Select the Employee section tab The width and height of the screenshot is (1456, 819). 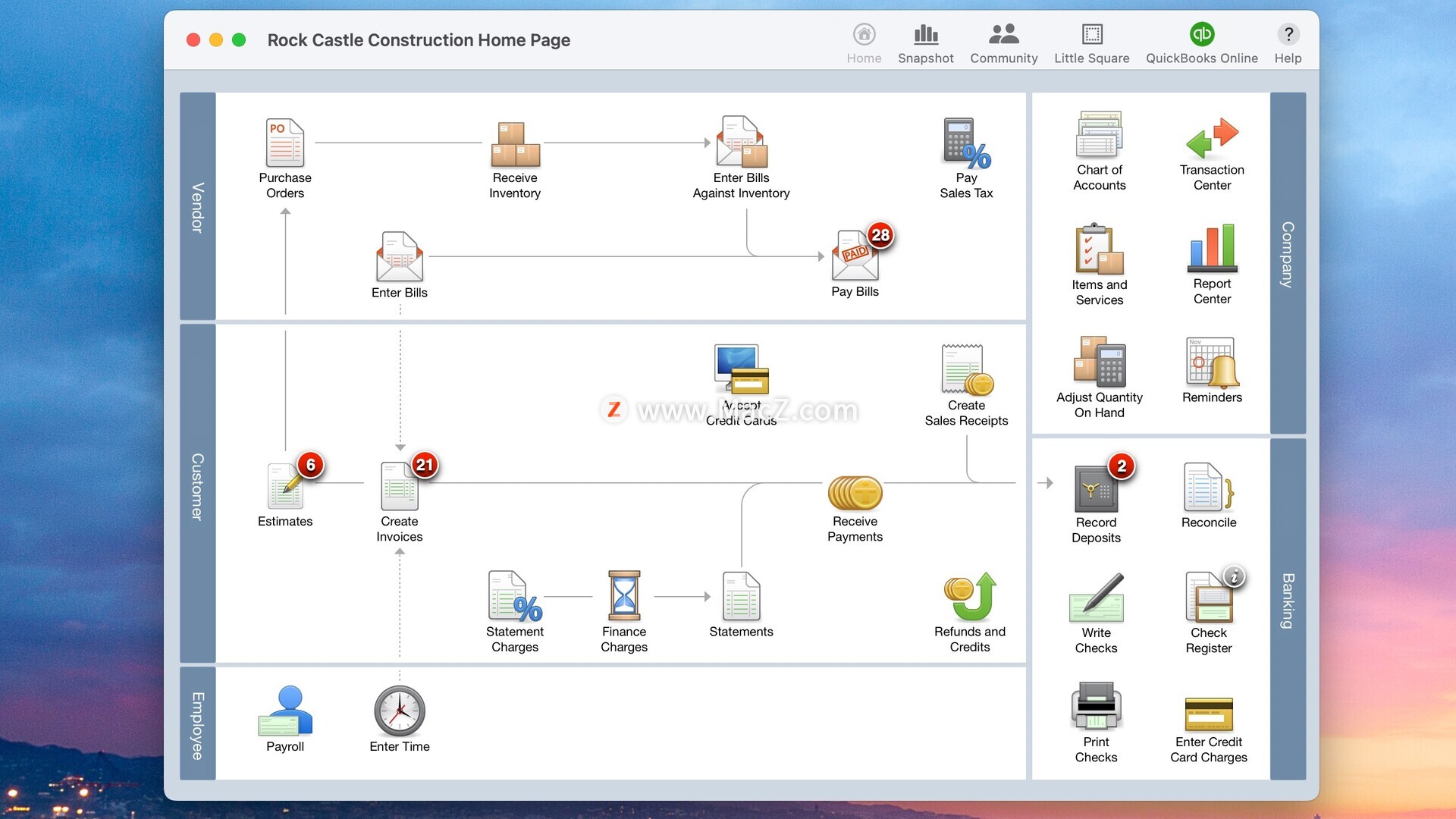[198, 723]
